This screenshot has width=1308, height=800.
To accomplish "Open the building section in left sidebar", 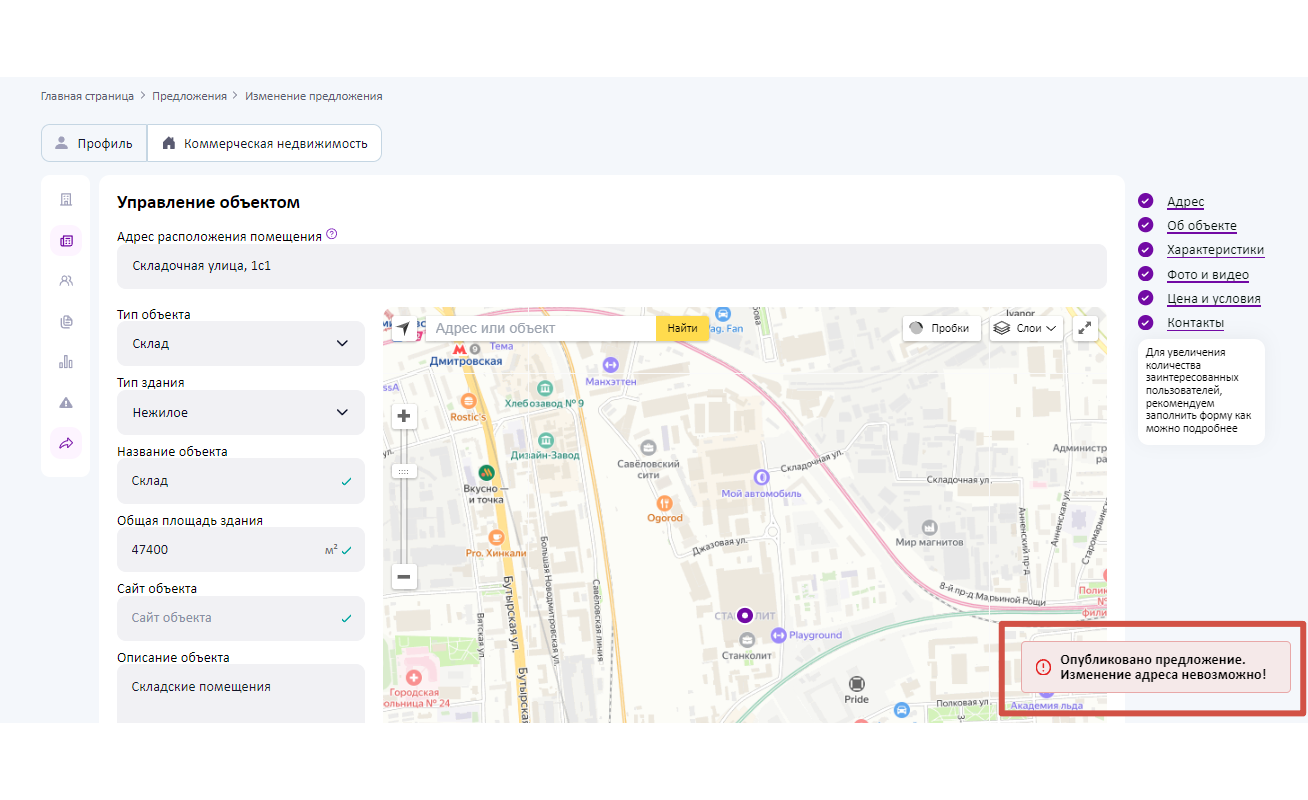I will click(x=66, y=200).
